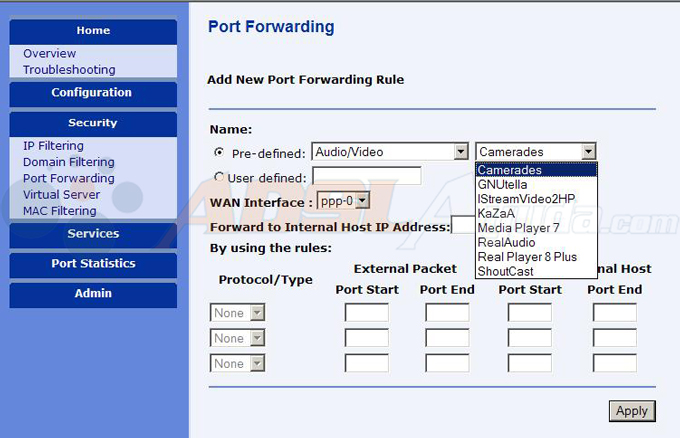The height and width of the screenshot is (438, 680).
Task: Open the MAC Filtering link
Action: (x=60, y=211)
